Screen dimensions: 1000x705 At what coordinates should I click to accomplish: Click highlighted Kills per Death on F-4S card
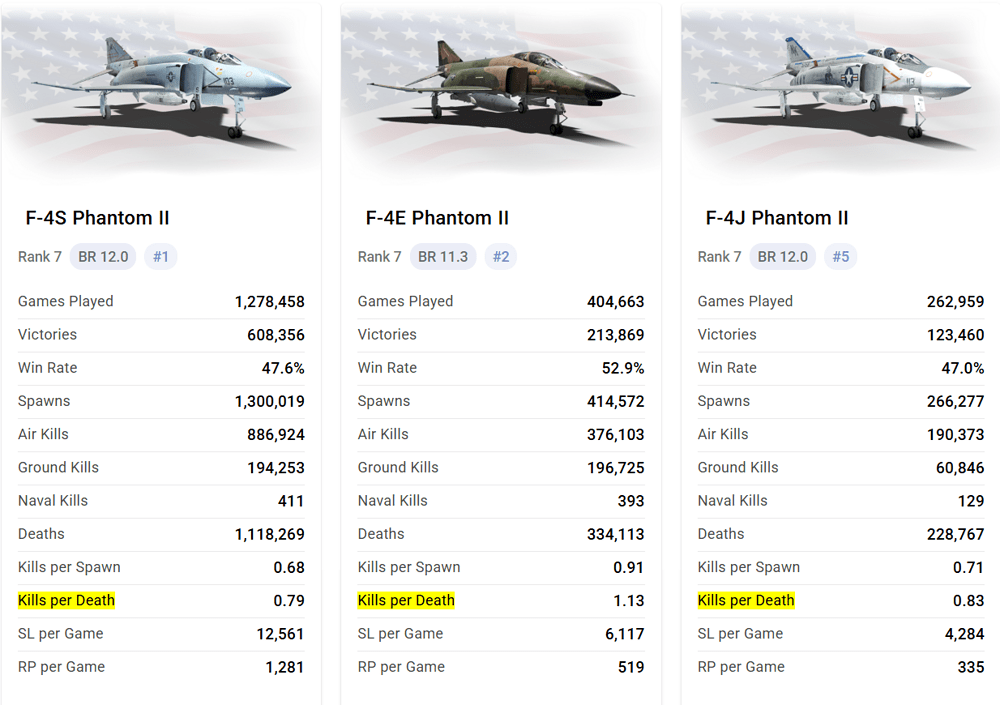tap(66, 600)
